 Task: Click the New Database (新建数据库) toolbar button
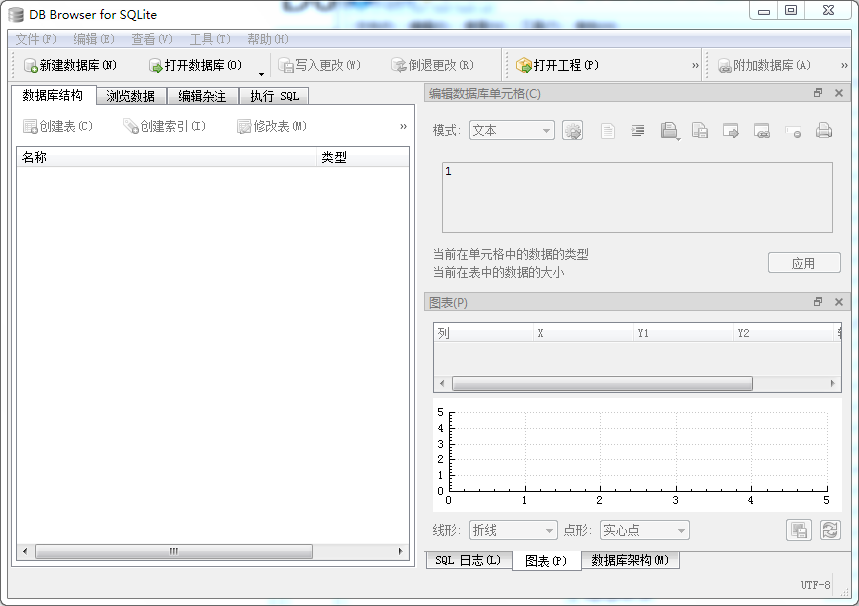click(x=70, y=65)
